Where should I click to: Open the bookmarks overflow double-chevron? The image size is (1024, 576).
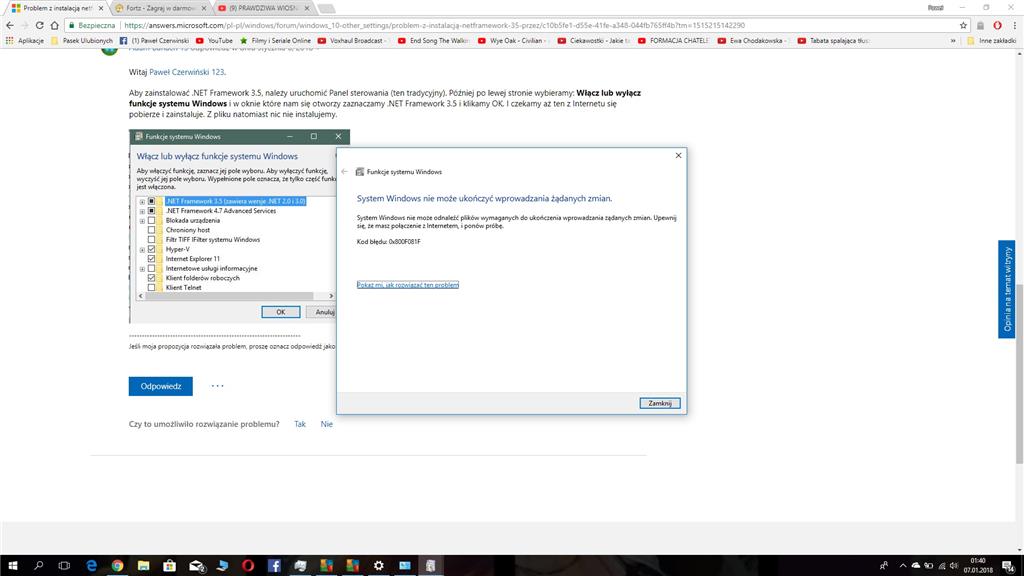pos(953,40)
